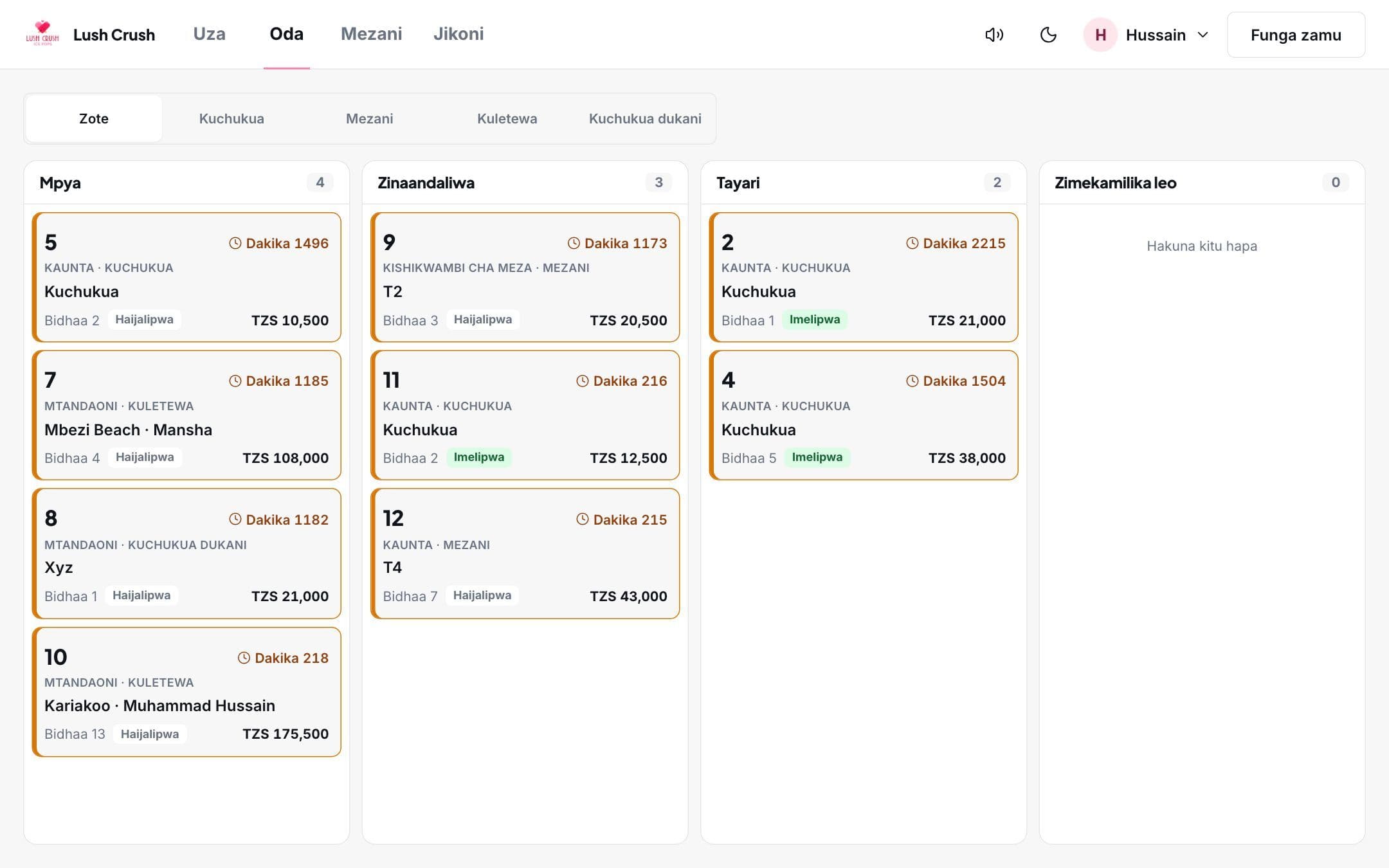This screenshot has width=1389, height=868.
Task: Filter orders by Kuchukua
Action: (x=232, y=118)
